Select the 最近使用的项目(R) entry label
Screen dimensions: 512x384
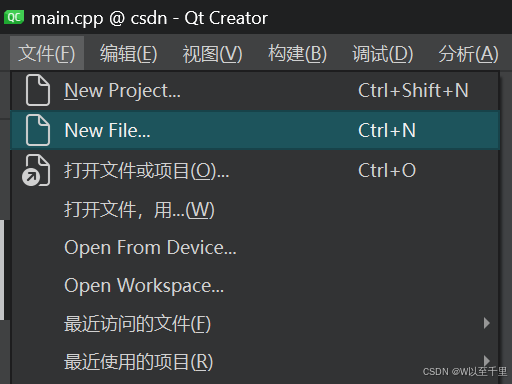[x=138, y=362]
